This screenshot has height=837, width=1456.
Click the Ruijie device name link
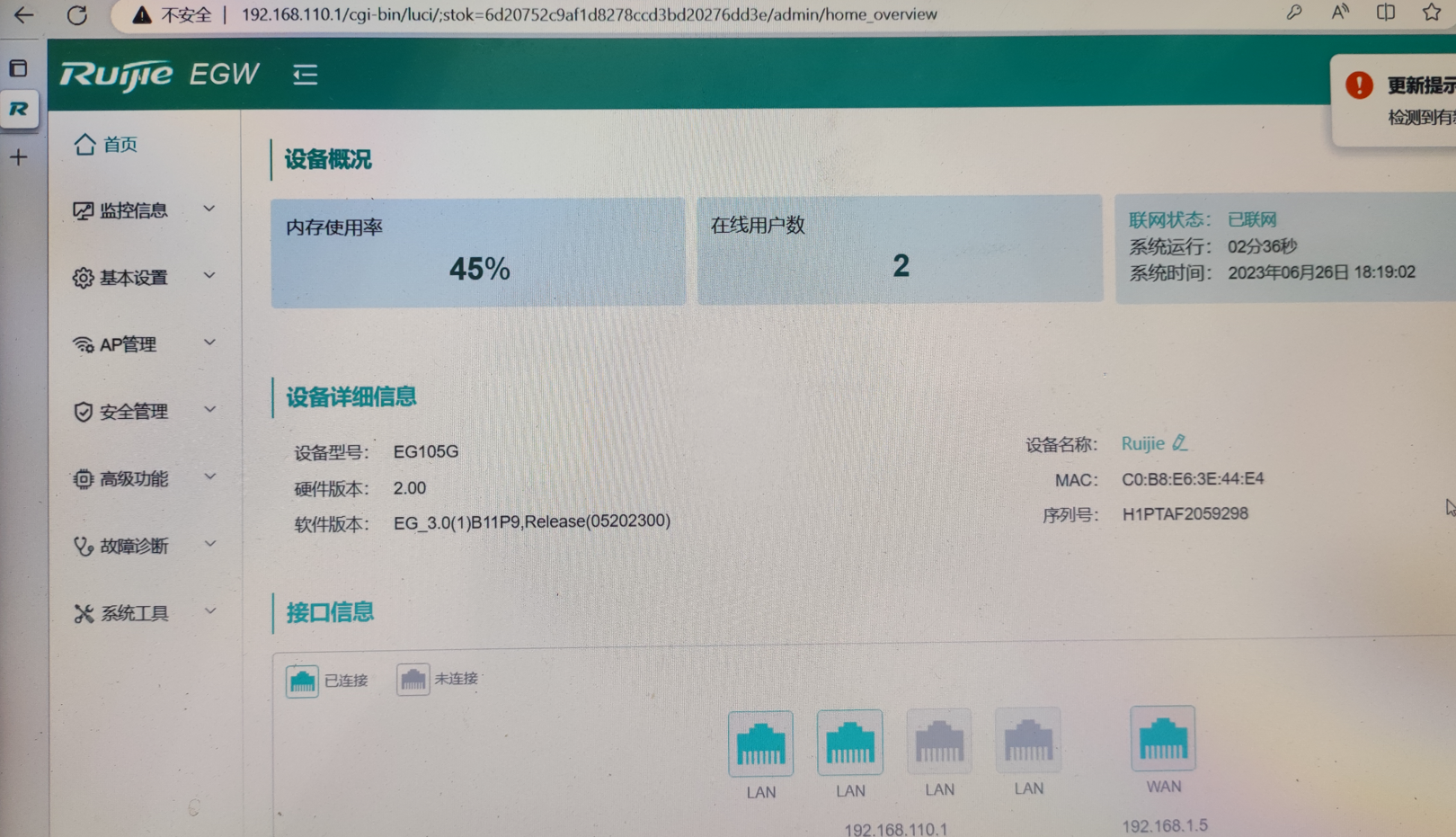click(x=1142, y=443)
